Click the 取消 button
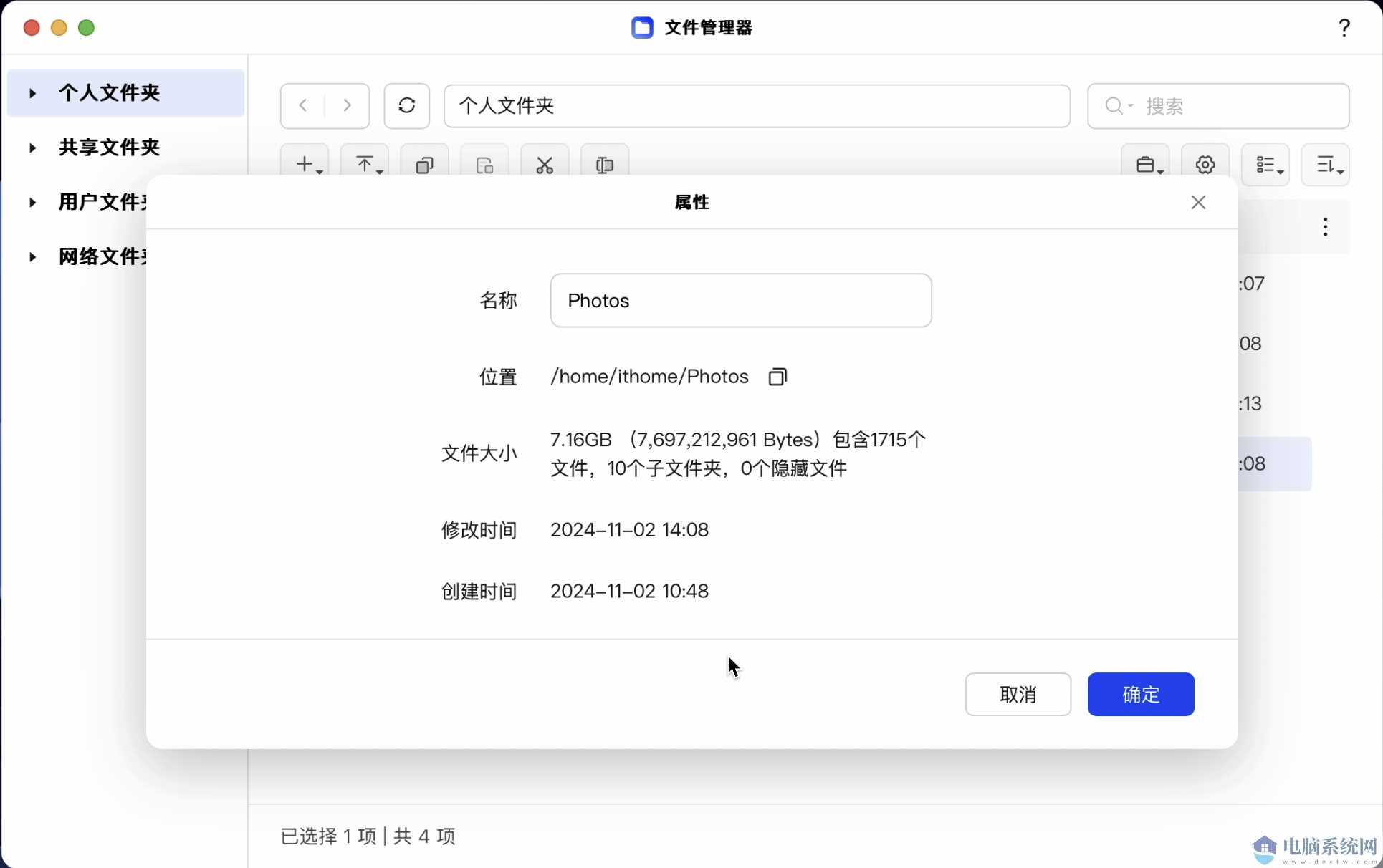 tap(1018, 694)
